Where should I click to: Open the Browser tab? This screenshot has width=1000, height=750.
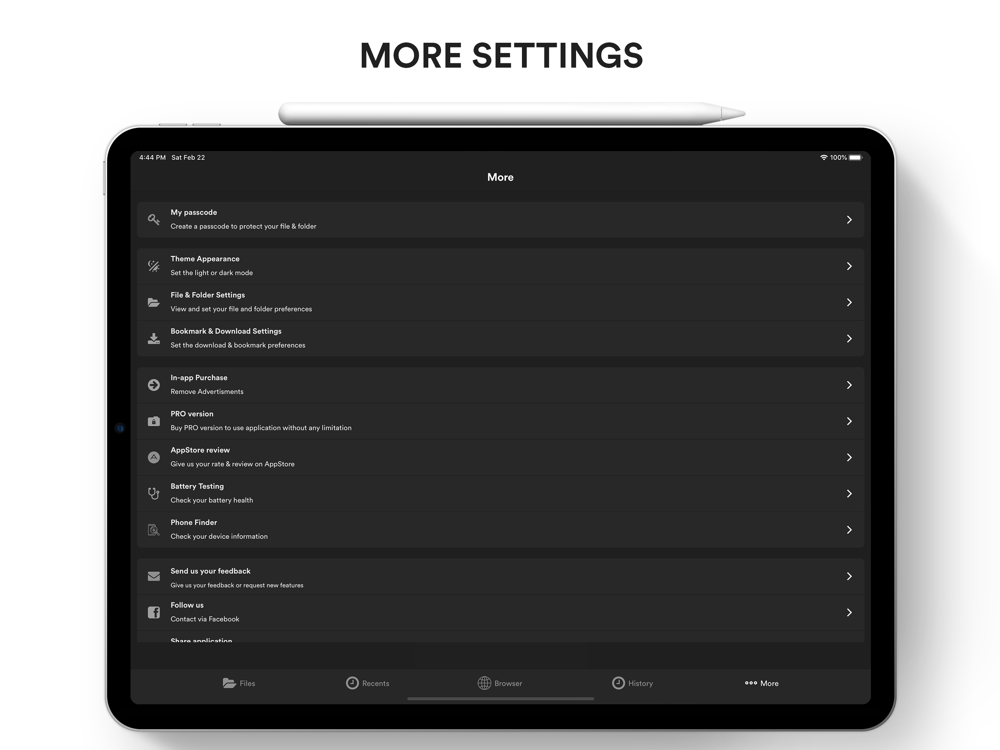[500, 683]
